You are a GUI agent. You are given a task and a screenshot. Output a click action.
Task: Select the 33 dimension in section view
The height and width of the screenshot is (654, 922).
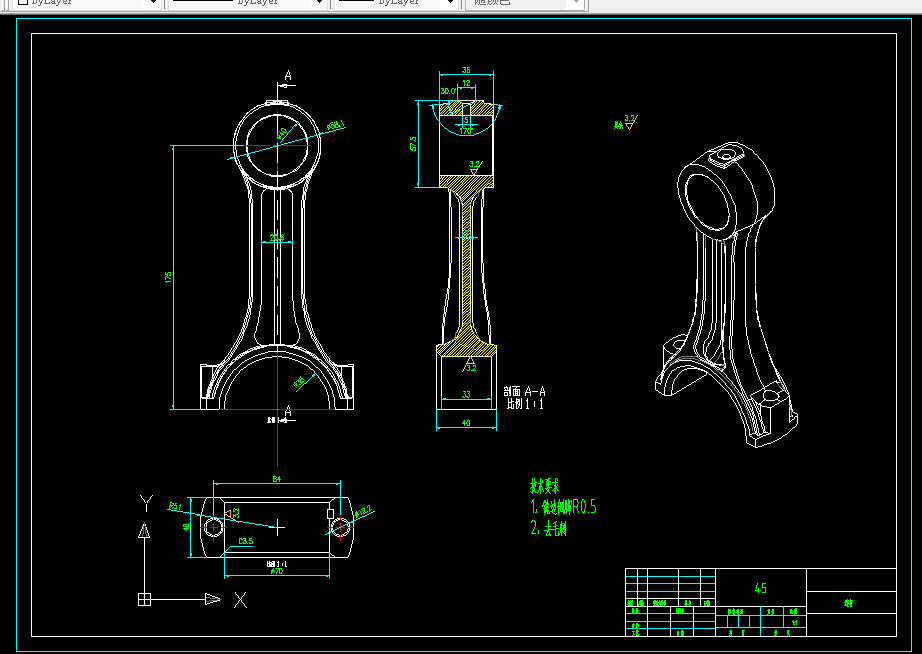466,394
